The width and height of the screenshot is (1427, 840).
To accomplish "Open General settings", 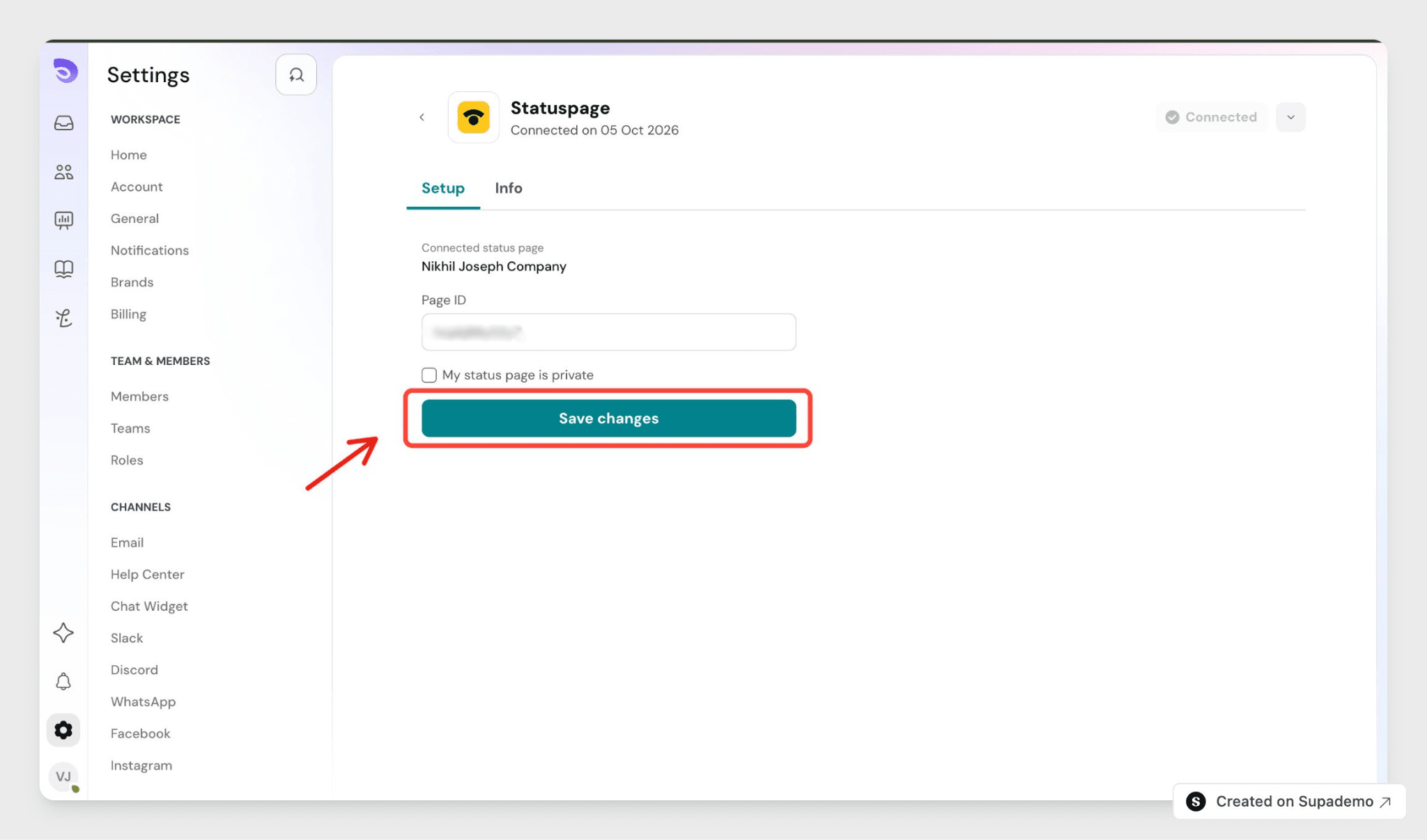I will coord(134,219).
